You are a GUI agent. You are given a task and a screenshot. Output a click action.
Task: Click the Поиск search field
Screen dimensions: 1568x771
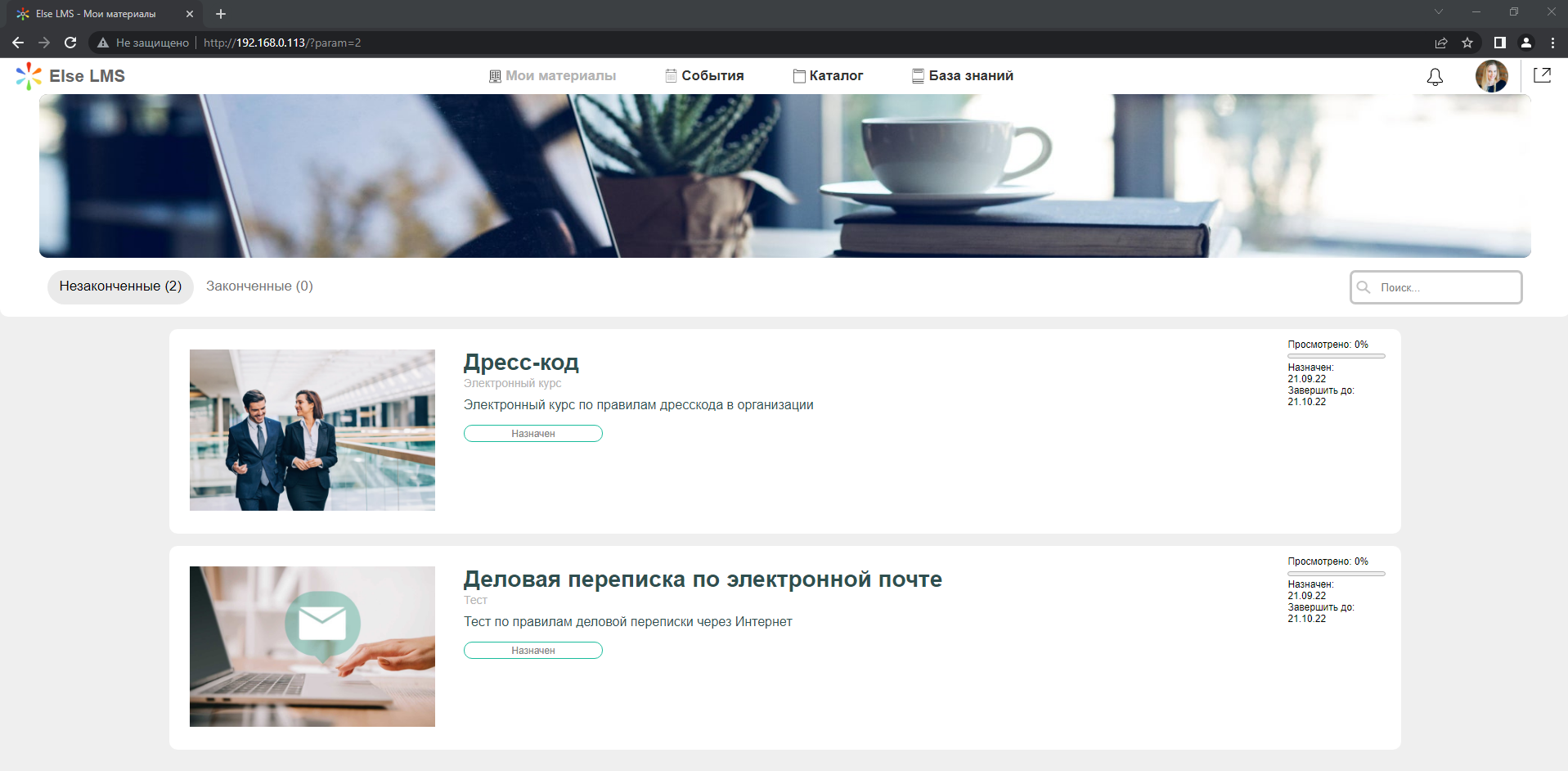1444,287
